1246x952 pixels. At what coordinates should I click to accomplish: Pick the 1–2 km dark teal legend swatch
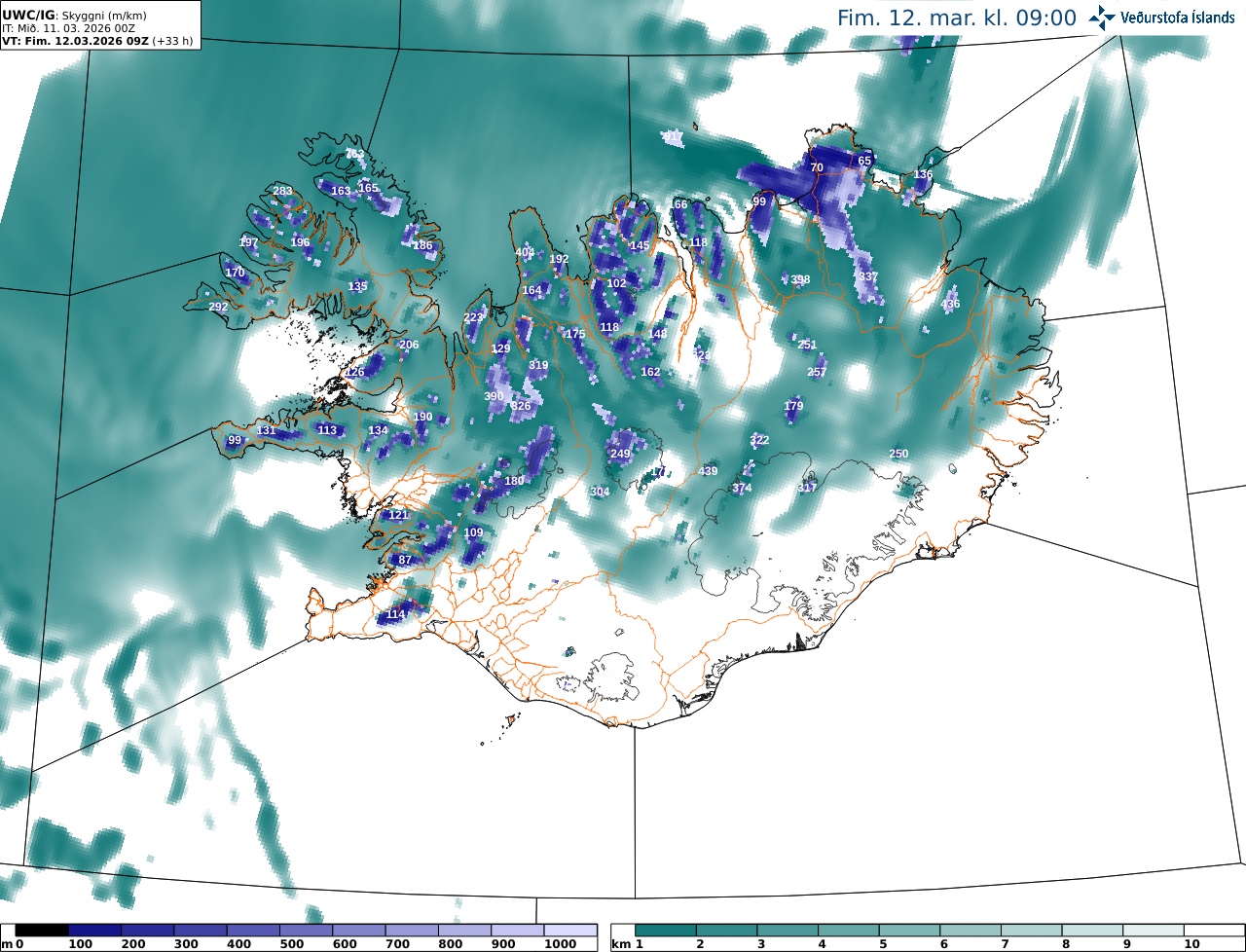coord(667,932)
